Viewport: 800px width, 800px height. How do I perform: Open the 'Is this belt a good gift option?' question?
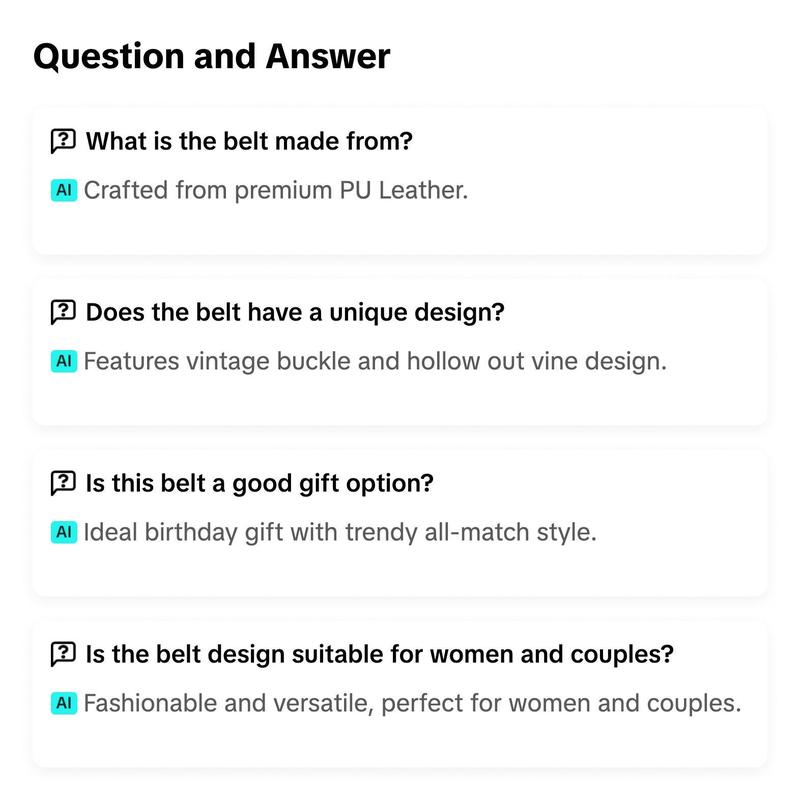click(259, 483)
